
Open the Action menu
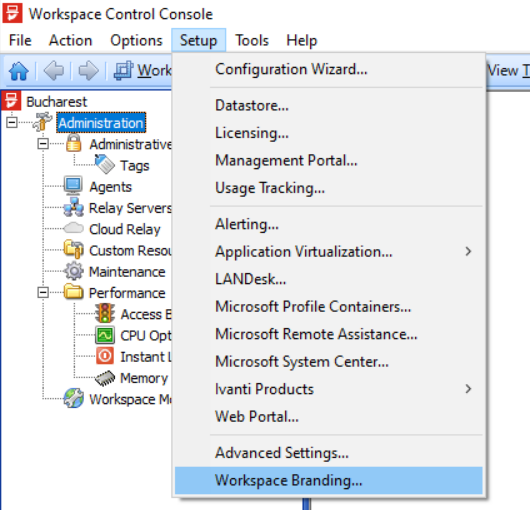[70, 40]
